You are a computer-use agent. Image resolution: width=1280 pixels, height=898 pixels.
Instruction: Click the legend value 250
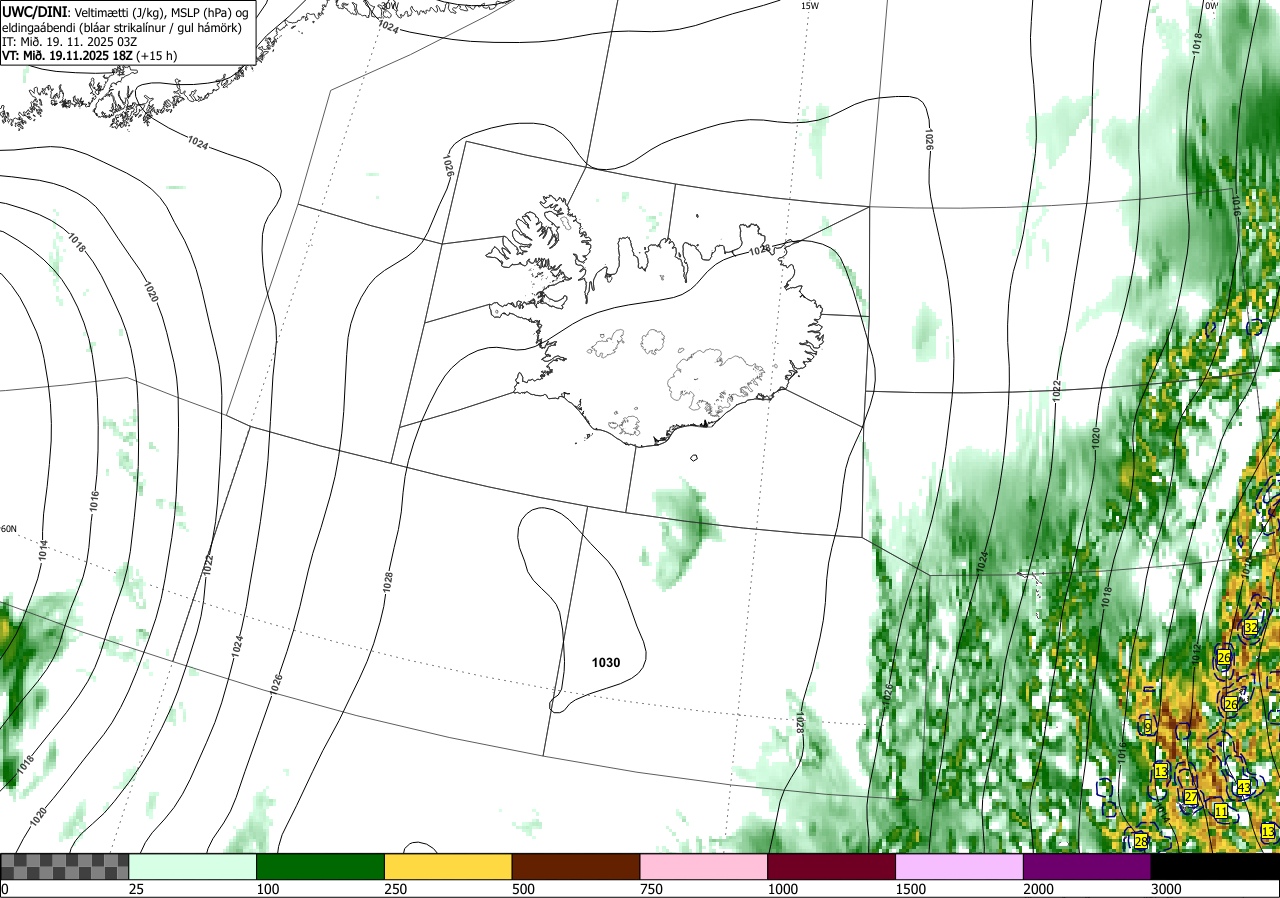point(397,889)
